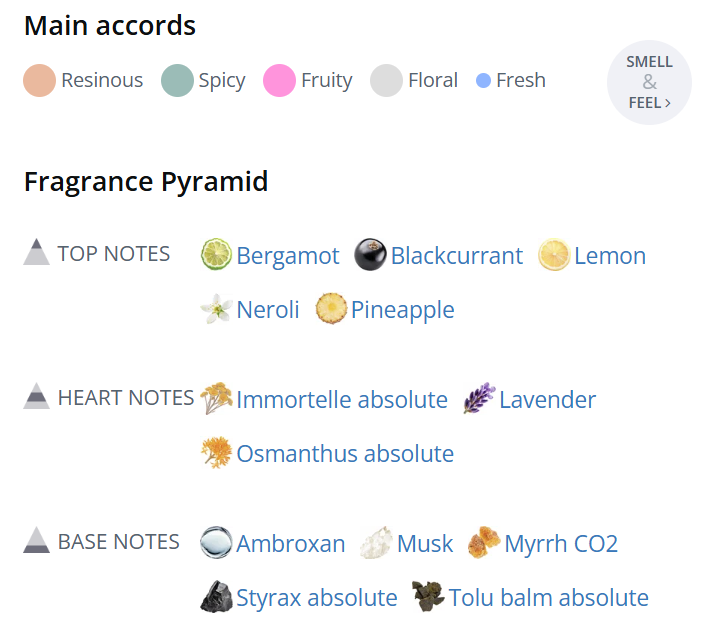Click the Ambroxan crystal icon
Screen dimensions: 706x634
coord(216,543)
